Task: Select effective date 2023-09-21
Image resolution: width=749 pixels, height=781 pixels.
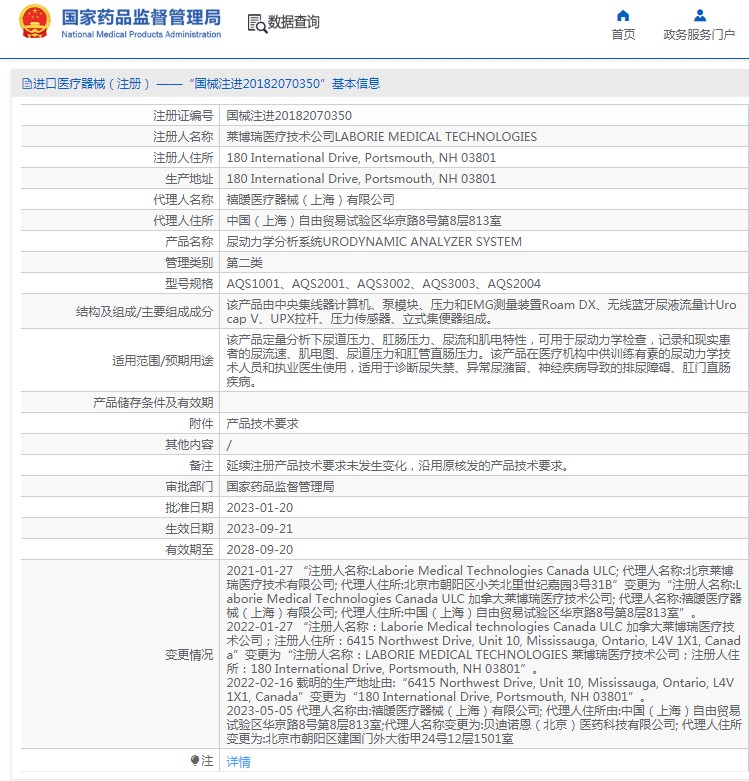Action: tap(259, 528)
